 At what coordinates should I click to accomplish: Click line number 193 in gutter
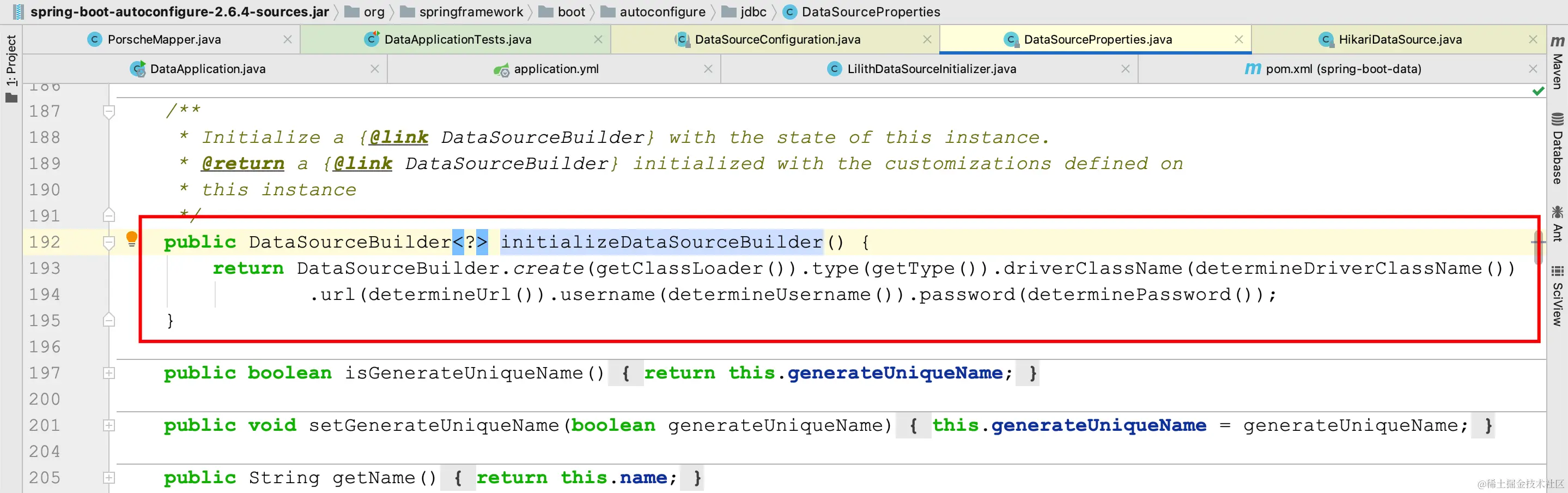(x=45, y=269)
